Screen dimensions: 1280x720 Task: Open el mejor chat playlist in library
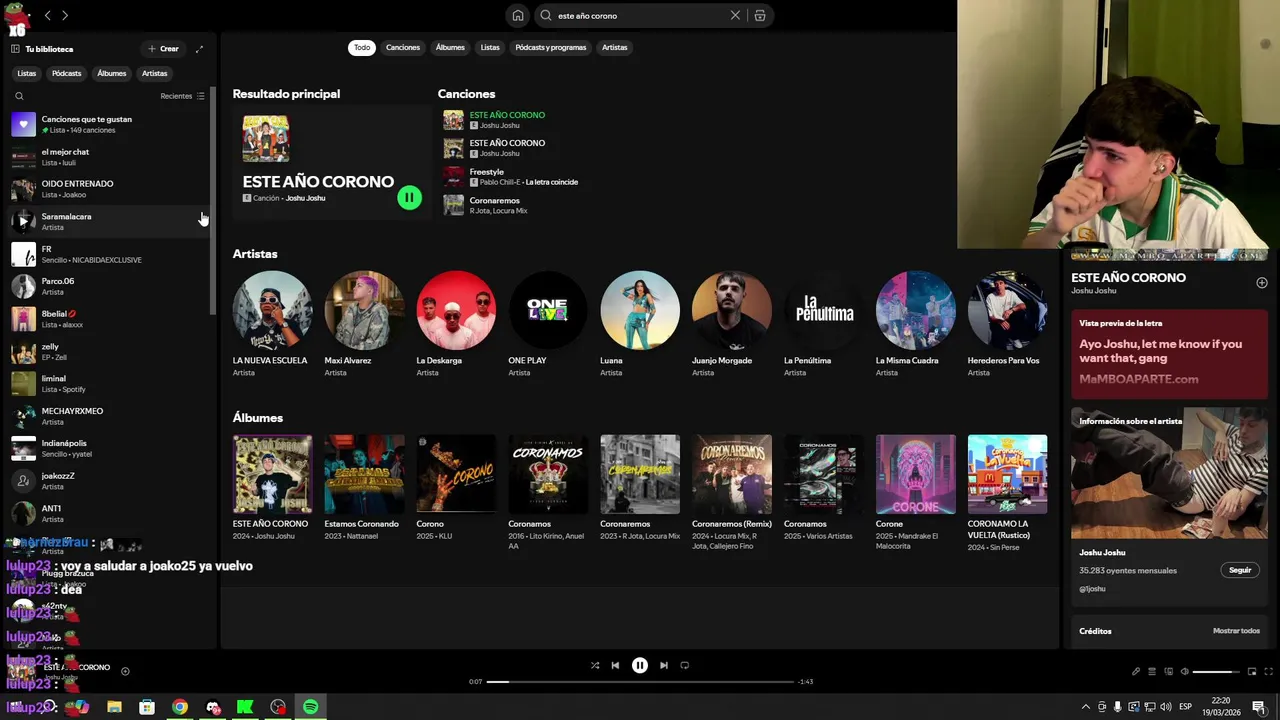pos(108,157)
